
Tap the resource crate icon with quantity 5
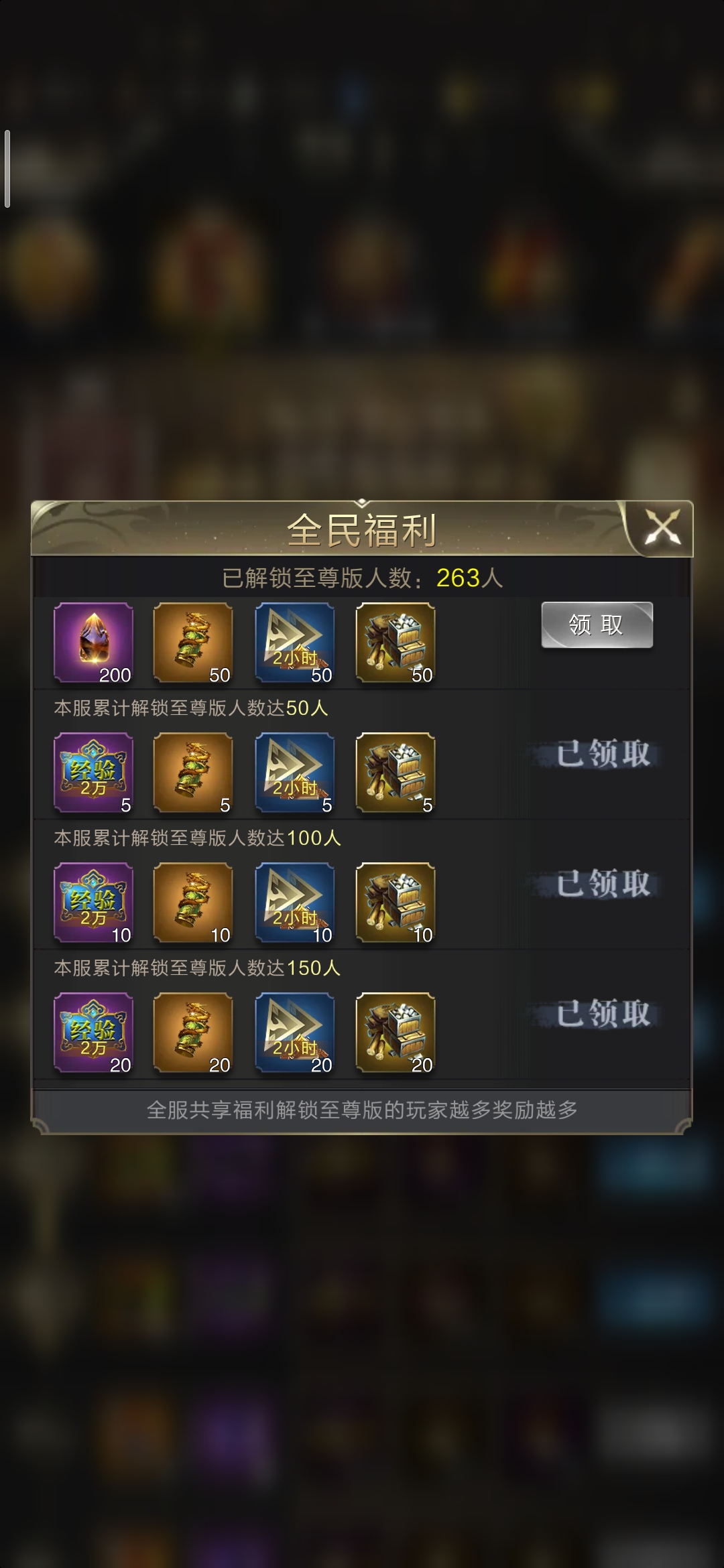point(396,773)
